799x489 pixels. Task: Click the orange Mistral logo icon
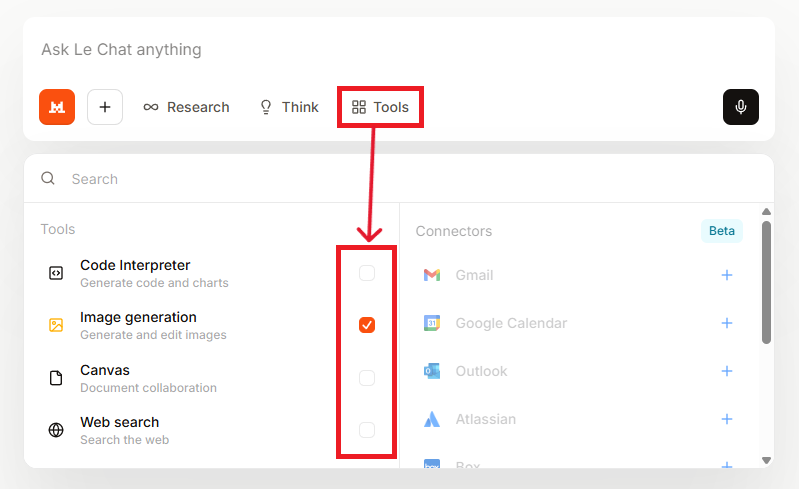point(57,107)
